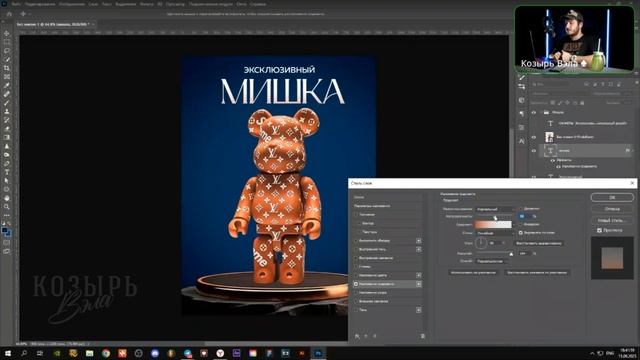Add another Color Overlay with plus button
The image size is (640, 360).
(x=418, y=276)
